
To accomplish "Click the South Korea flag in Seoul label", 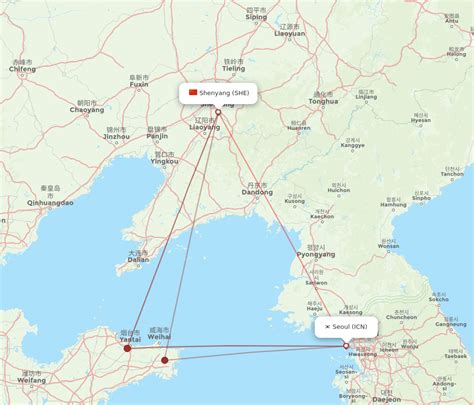I will tap(327, 327).
